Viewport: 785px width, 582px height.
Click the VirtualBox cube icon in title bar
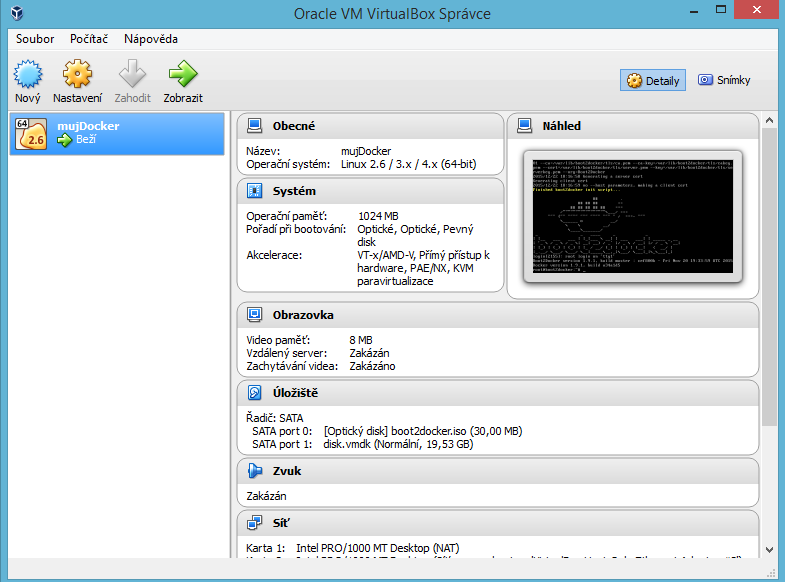click(18, 13)
